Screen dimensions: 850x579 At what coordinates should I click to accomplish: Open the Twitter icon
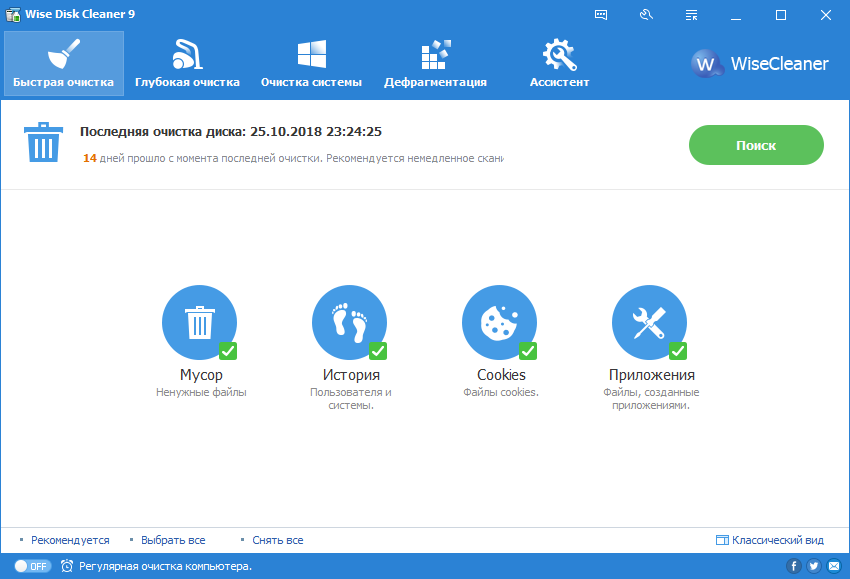[814, 566]
